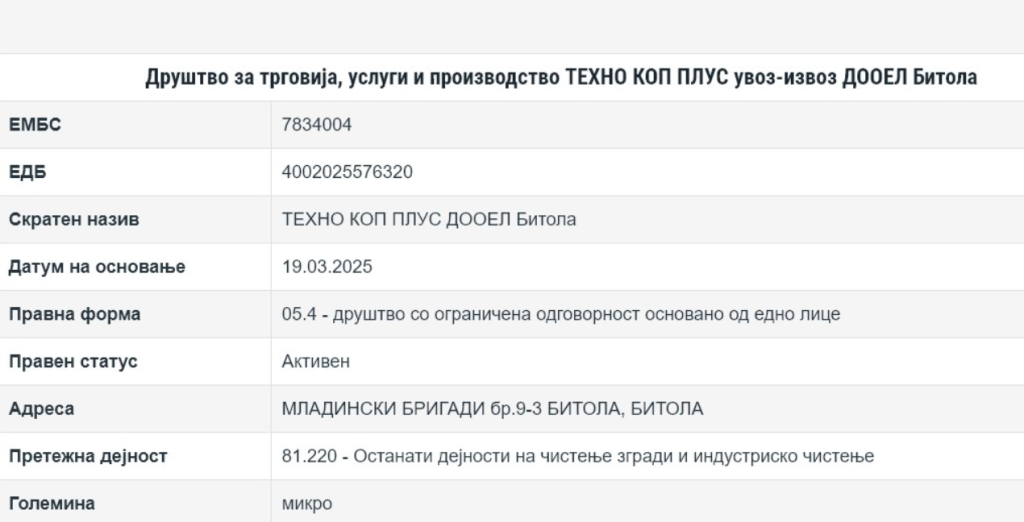Click the Датум на основање label
This screenshot has height=522, width=1024.
[97, 267]
